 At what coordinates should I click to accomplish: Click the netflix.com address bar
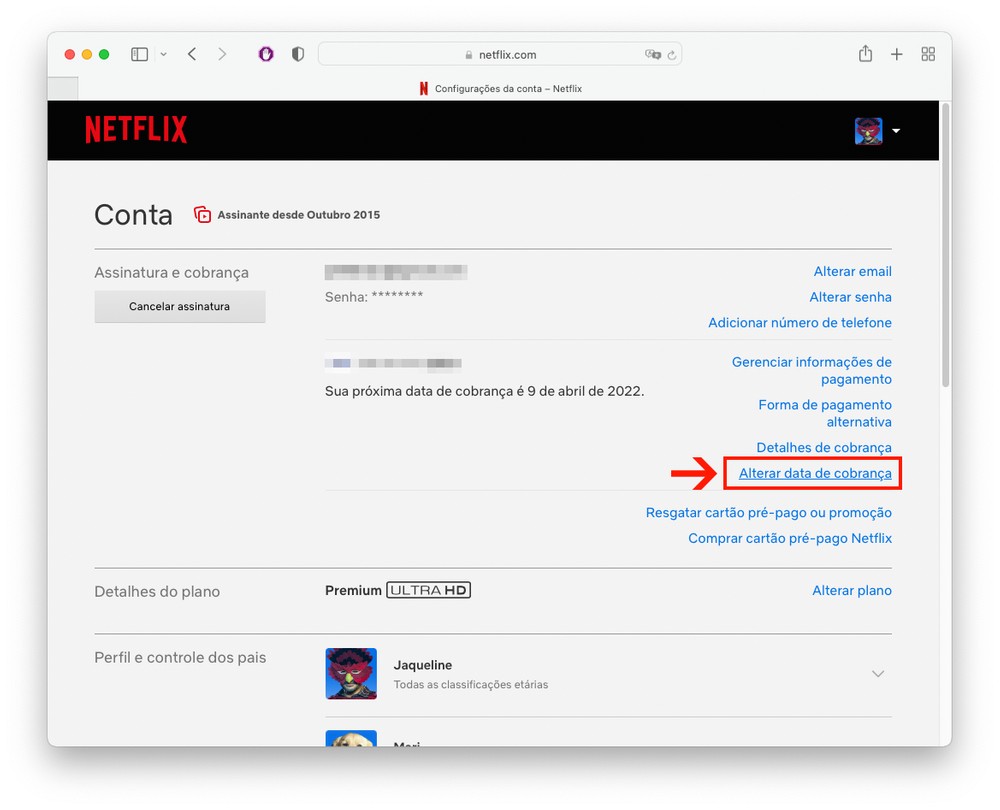(500, 55)
